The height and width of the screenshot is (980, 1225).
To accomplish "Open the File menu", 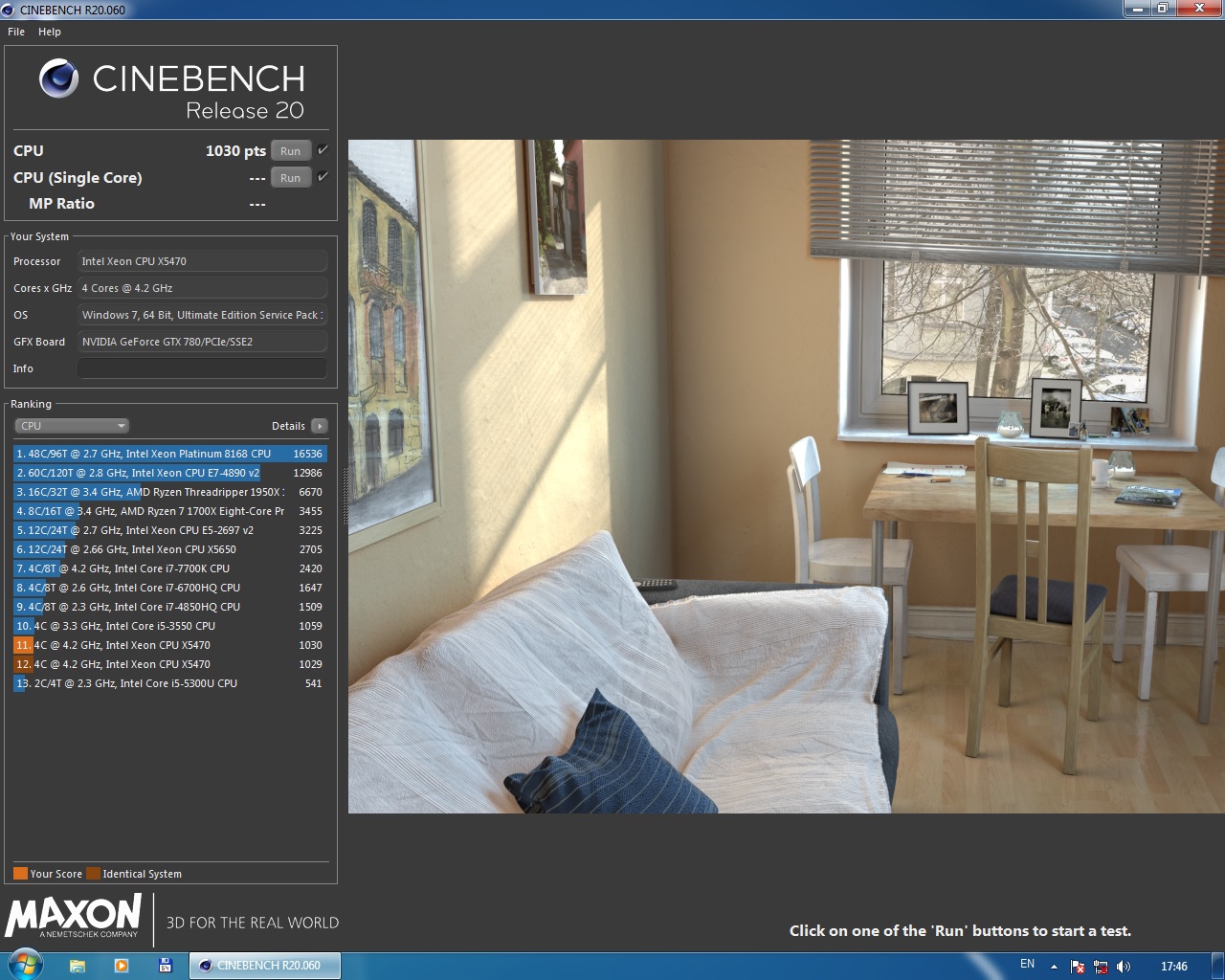I will point(16,32).
